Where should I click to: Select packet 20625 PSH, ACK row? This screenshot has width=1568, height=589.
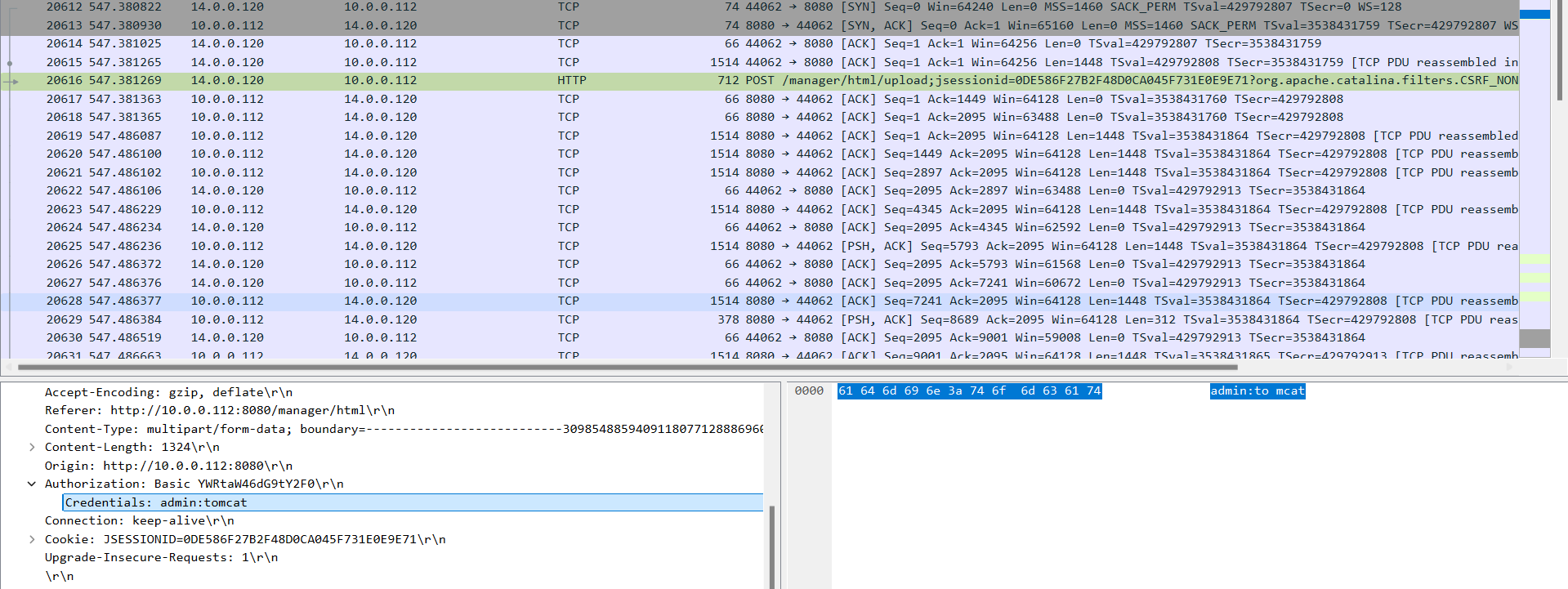(x=760, y=246)
